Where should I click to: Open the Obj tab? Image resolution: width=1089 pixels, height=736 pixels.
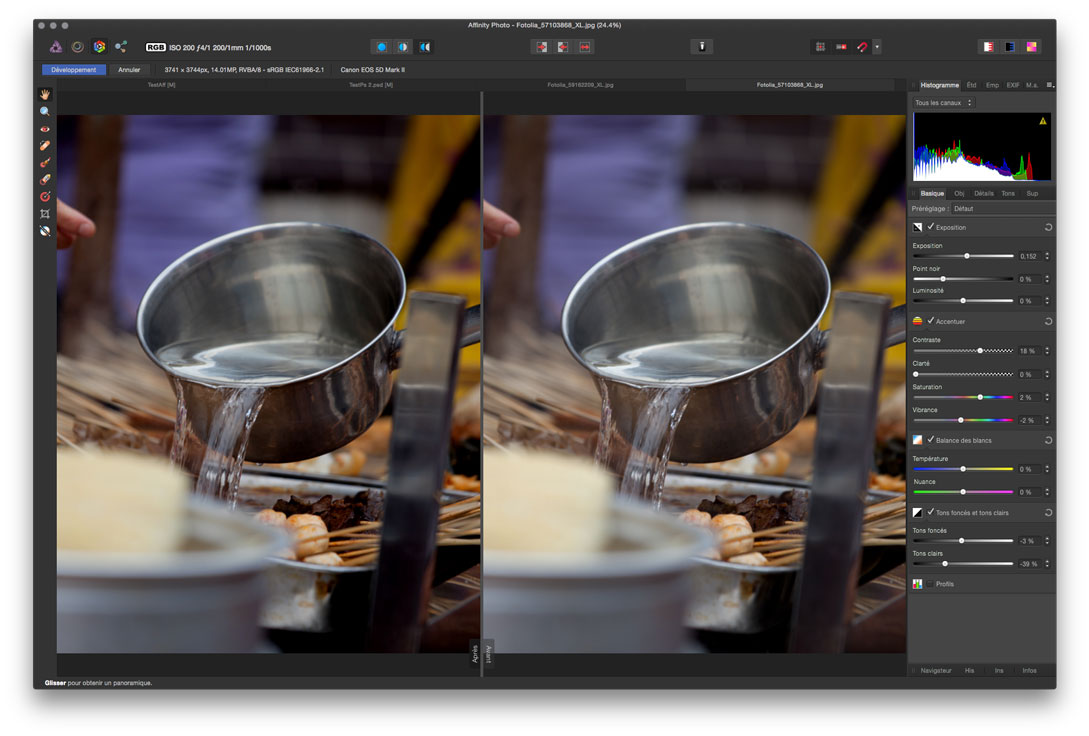pos(959,194)
